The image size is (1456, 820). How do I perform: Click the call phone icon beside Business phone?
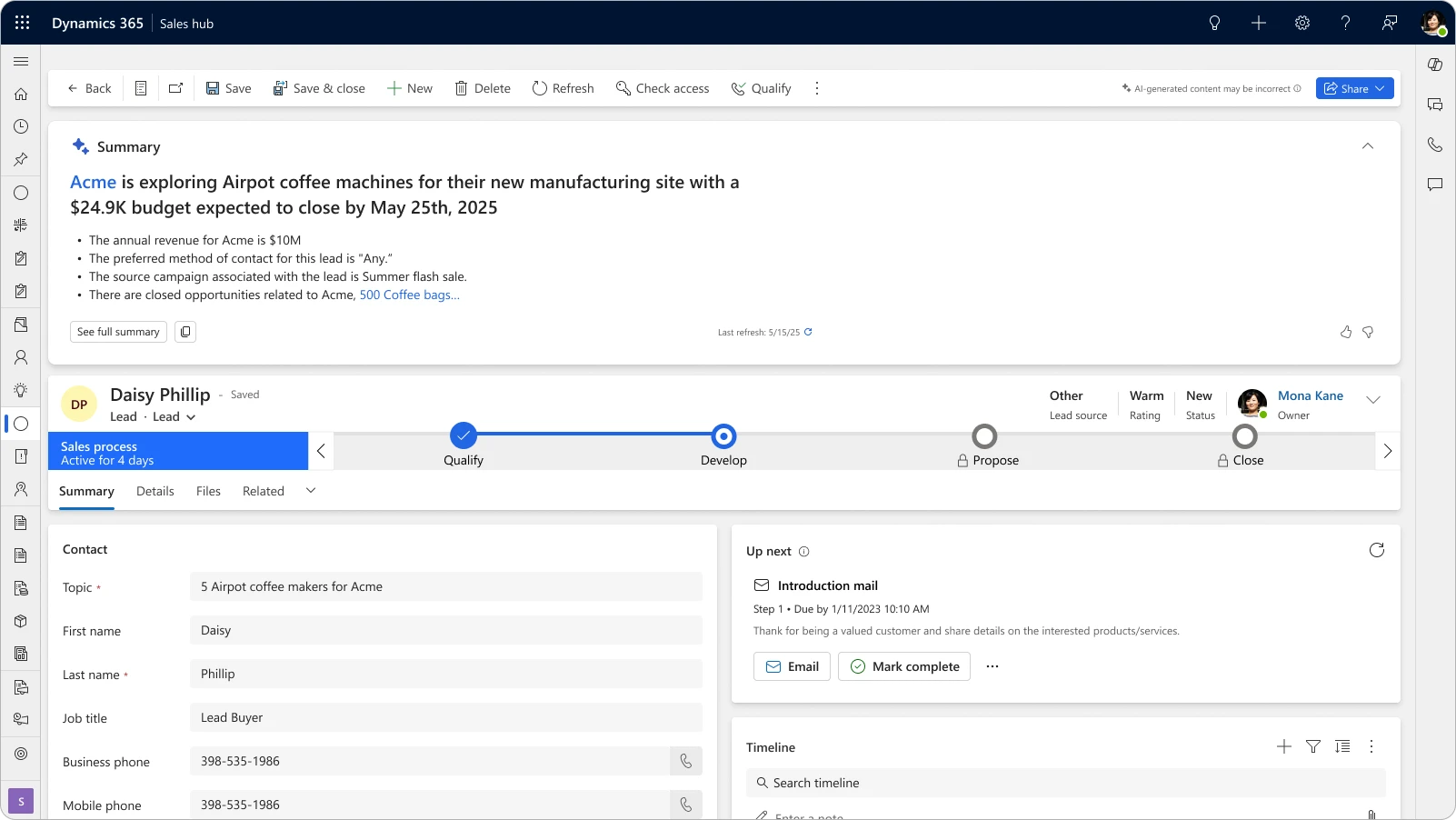[x=686, y=761]
